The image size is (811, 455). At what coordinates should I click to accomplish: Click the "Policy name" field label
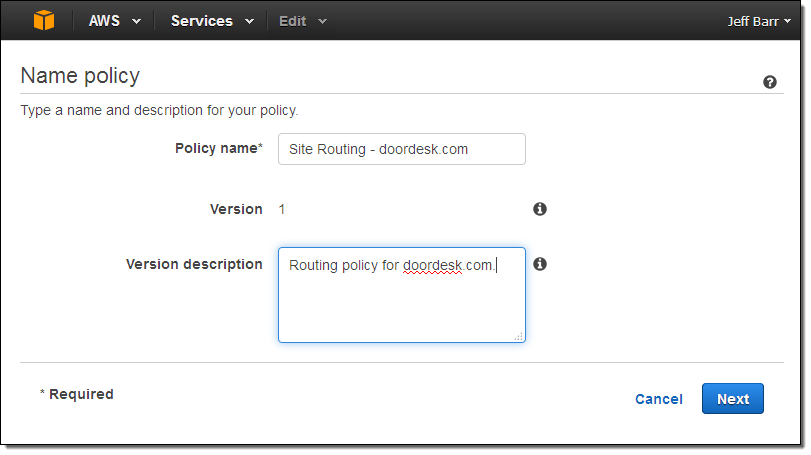click(x=218, y=148)
